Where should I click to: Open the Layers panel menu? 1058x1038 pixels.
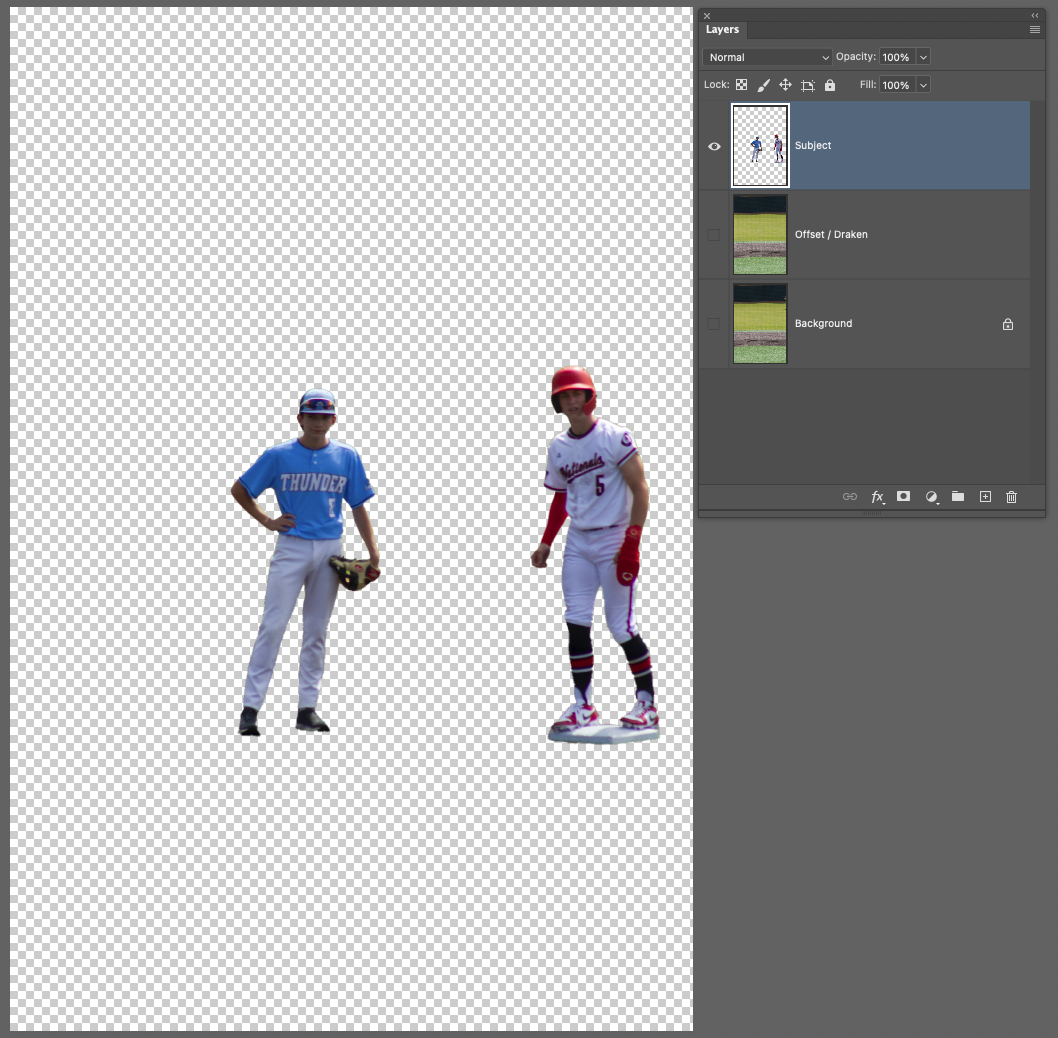click(x=1034, y=30)
